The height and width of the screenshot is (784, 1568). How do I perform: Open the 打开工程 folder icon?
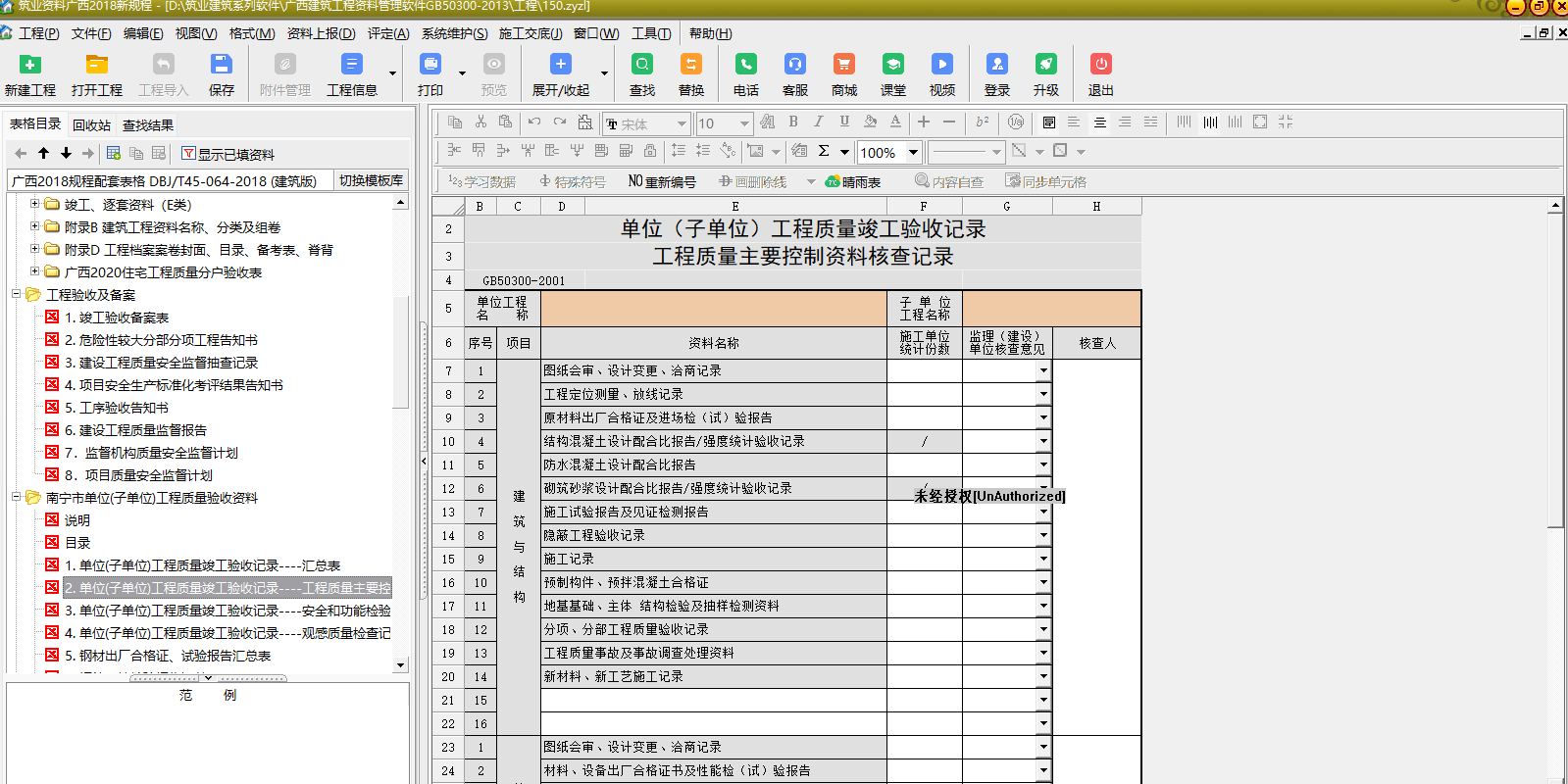click(x=96, y=65)
